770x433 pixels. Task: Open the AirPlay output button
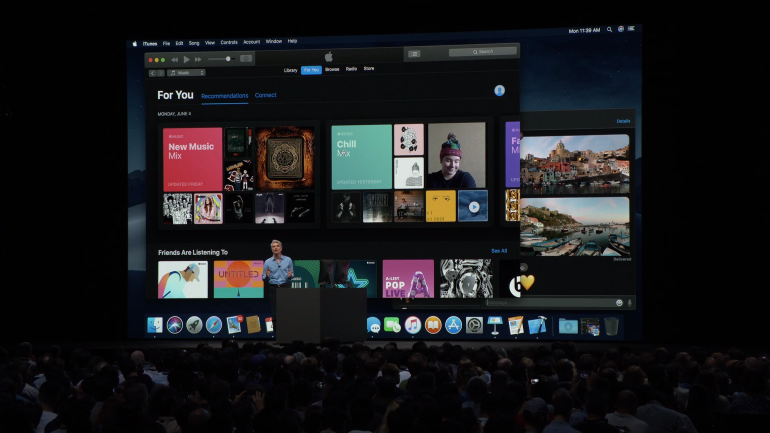point(246,58)
